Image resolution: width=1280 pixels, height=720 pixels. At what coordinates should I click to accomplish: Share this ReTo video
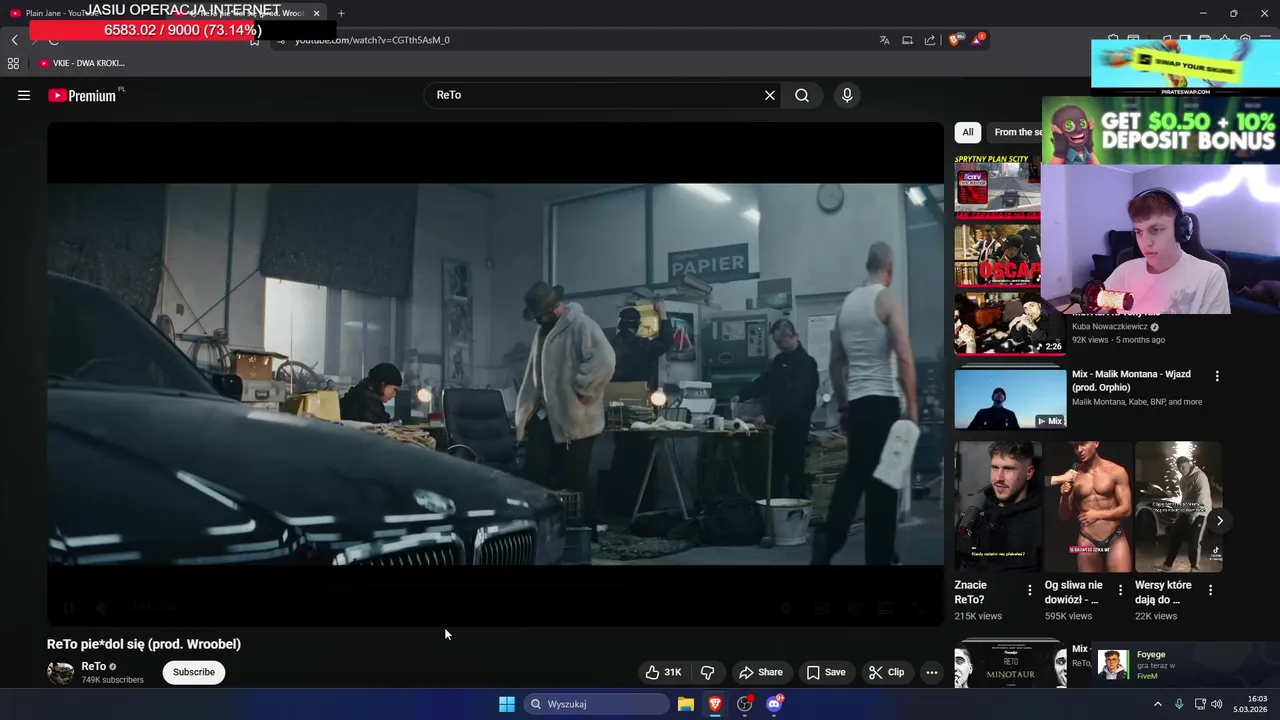pos(760,672)
